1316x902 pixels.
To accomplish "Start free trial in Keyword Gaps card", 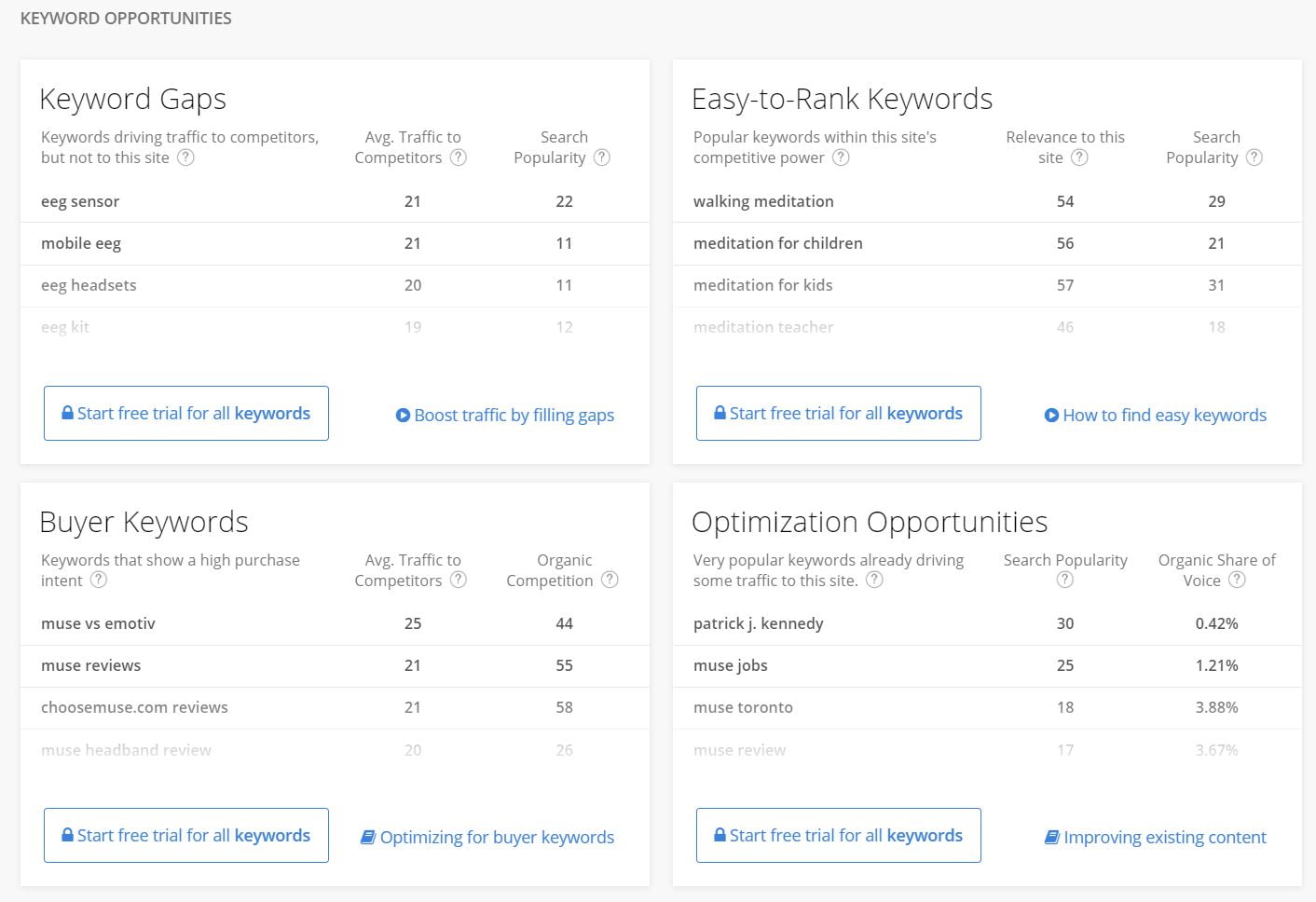I will (x=186, y=413).
